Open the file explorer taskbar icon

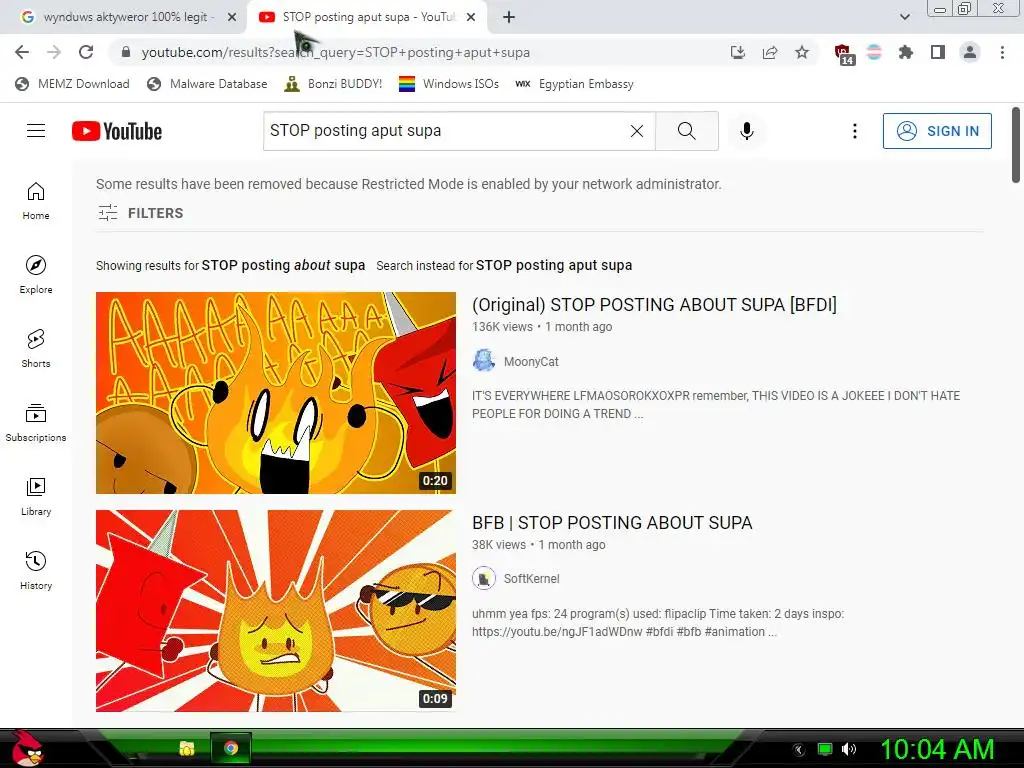pos(187,748)
